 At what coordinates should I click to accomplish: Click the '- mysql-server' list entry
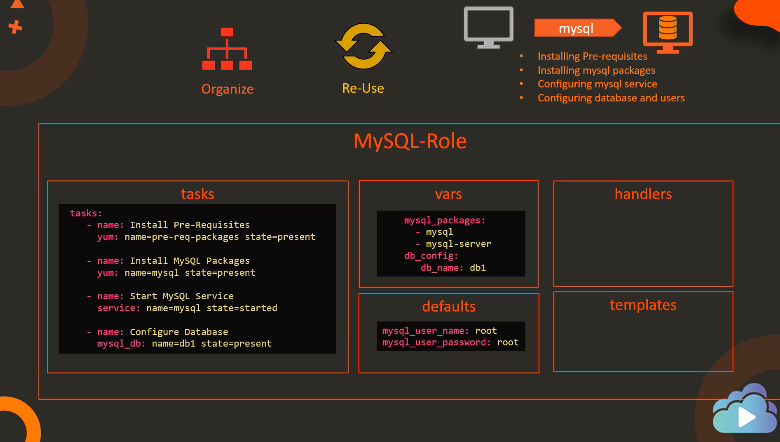tap(453, 244)
